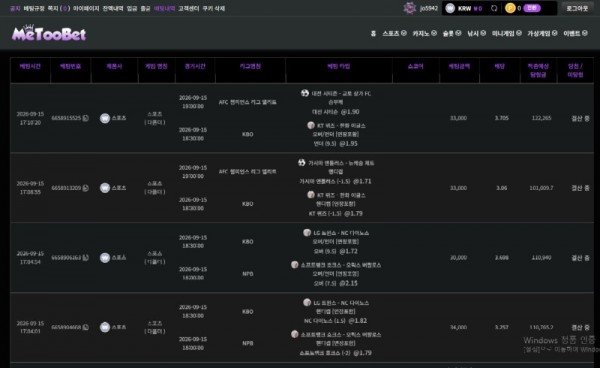Click baseball icon for NPB match in third row

click(295, 265)
